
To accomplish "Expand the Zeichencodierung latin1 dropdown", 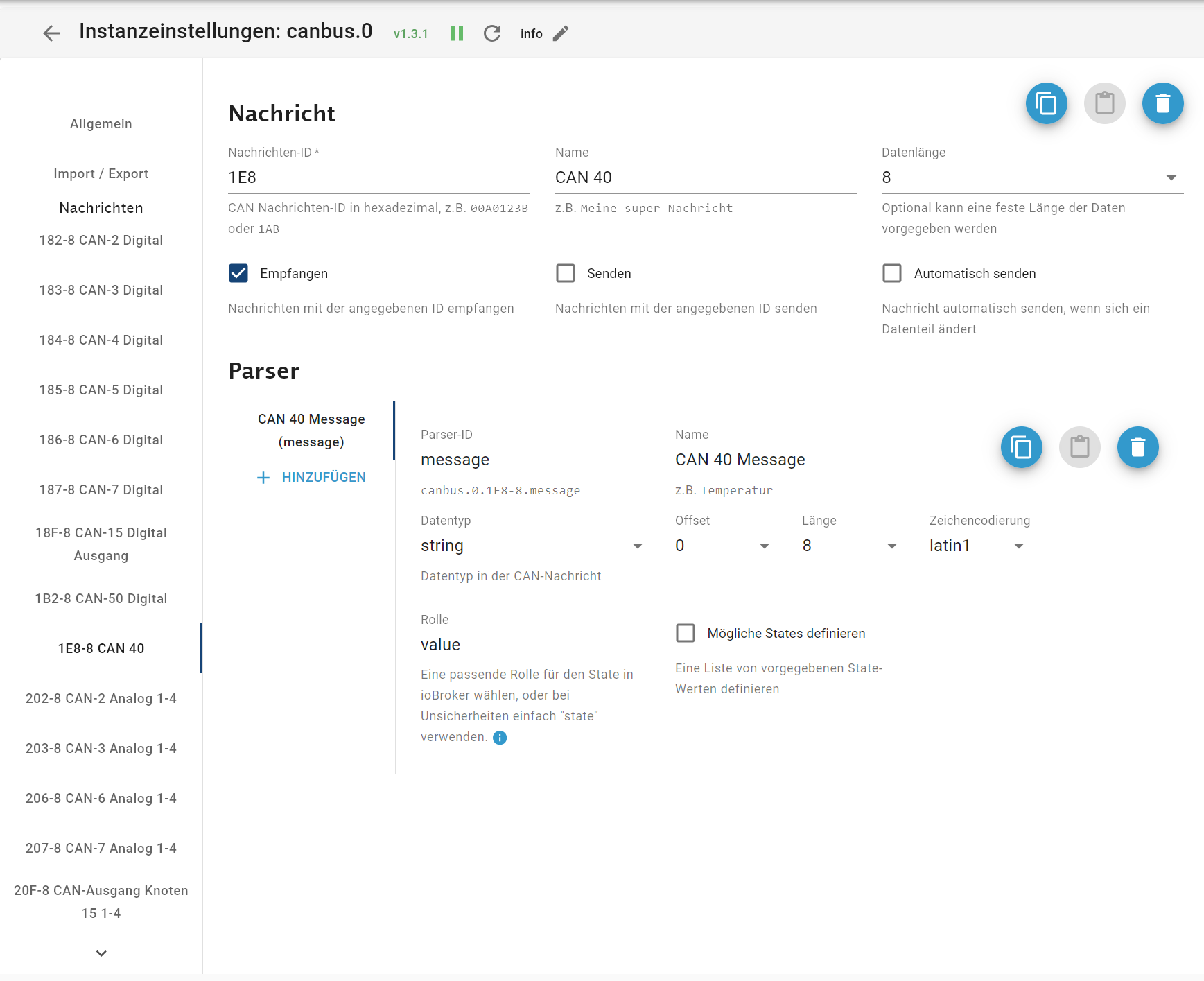I will (979, 546).
